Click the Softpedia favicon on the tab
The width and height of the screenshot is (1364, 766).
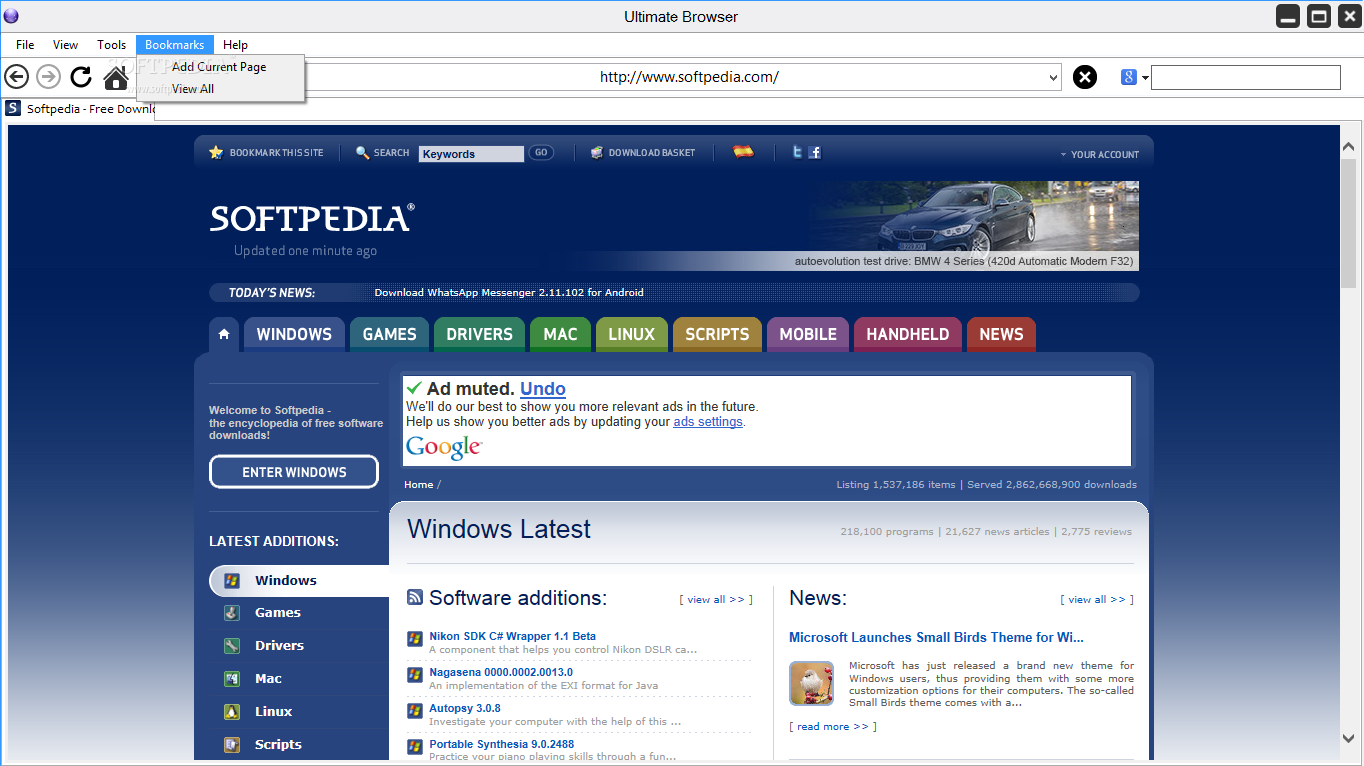(13, 108)
